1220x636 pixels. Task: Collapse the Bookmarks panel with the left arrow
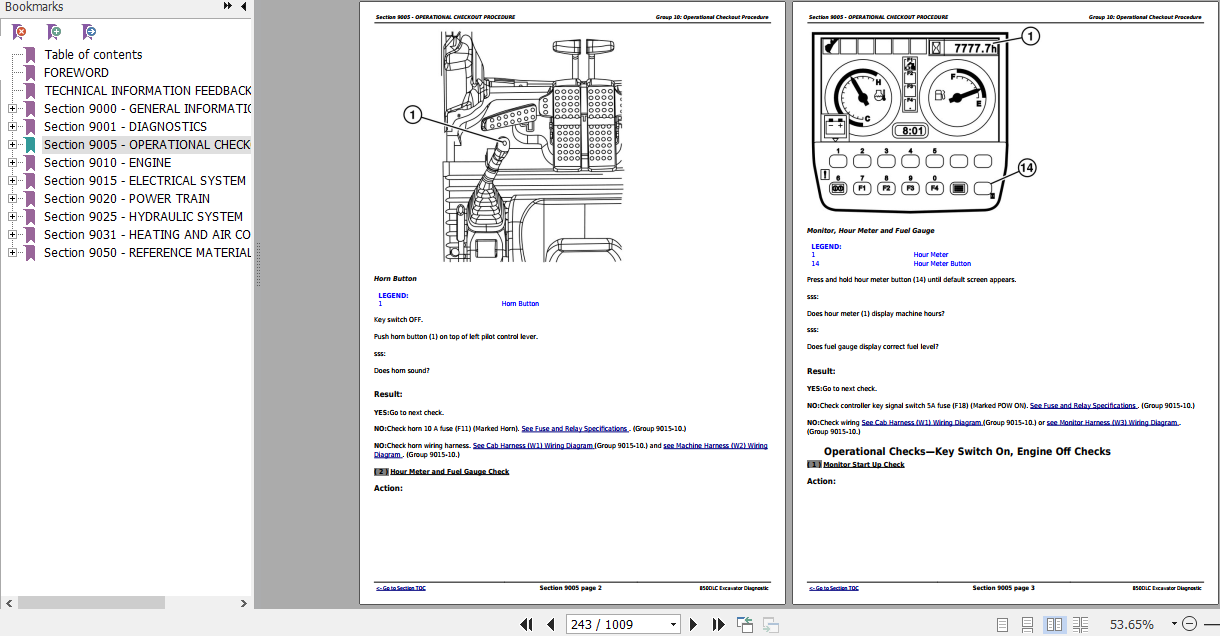tap(244, 7)
